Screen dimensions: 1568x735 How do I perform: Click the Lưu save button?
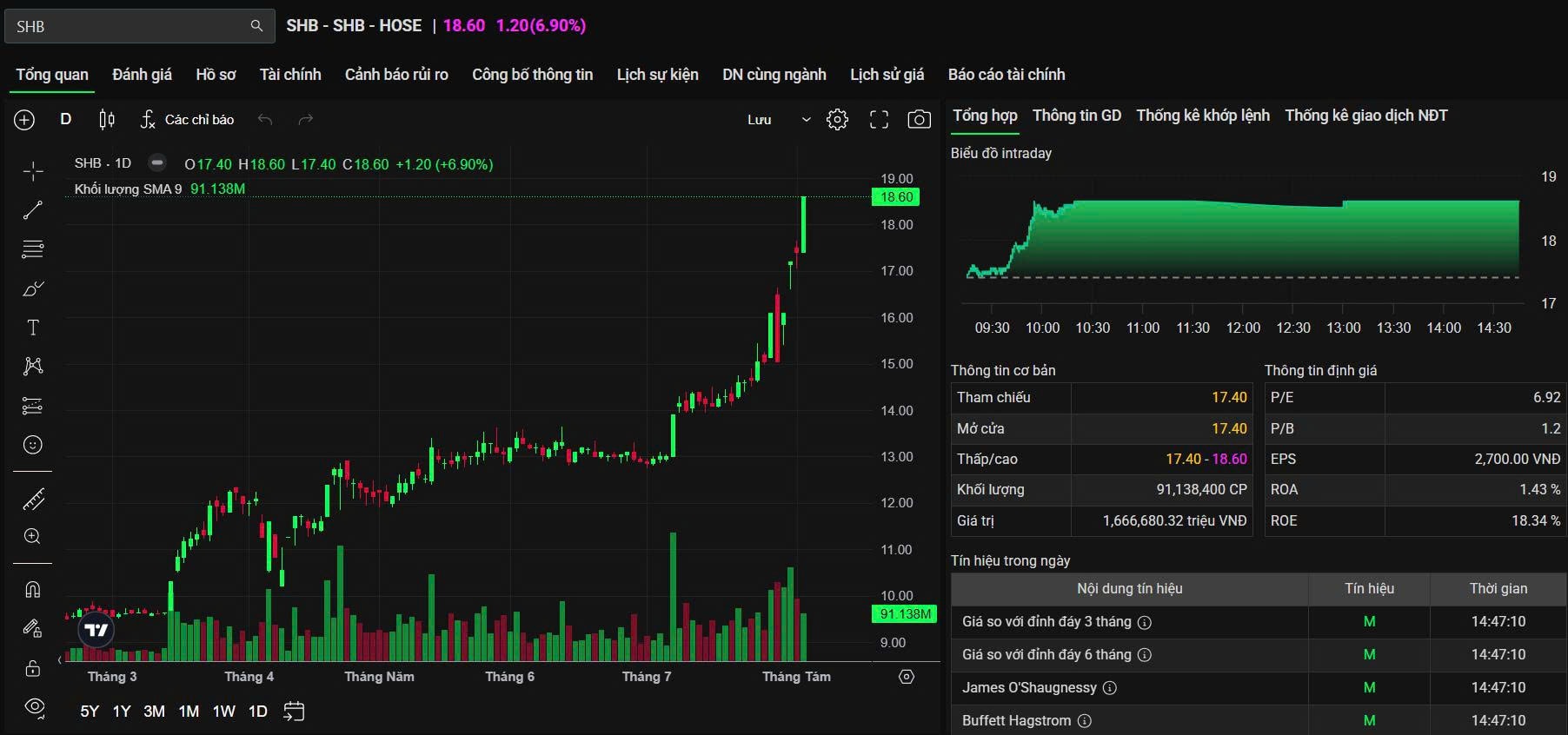tap(760, 120)
